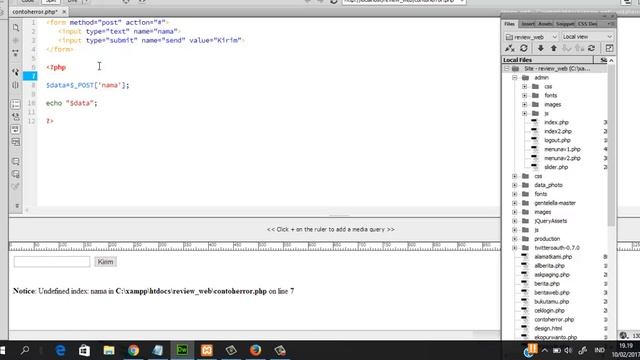
Task: Select slider.php file
Action: tap(556, 167)
